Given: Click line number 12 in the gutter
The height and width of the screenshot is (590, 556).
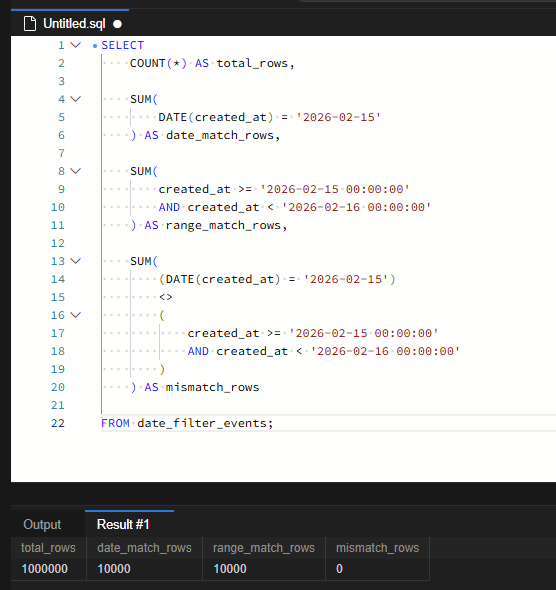Looking at the screenshot, I should (x=58, y=243).
